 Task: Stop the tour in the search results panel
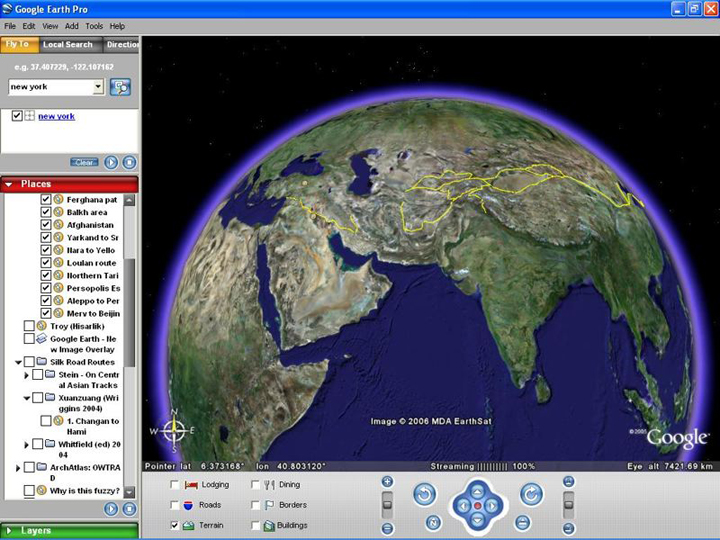129,162
